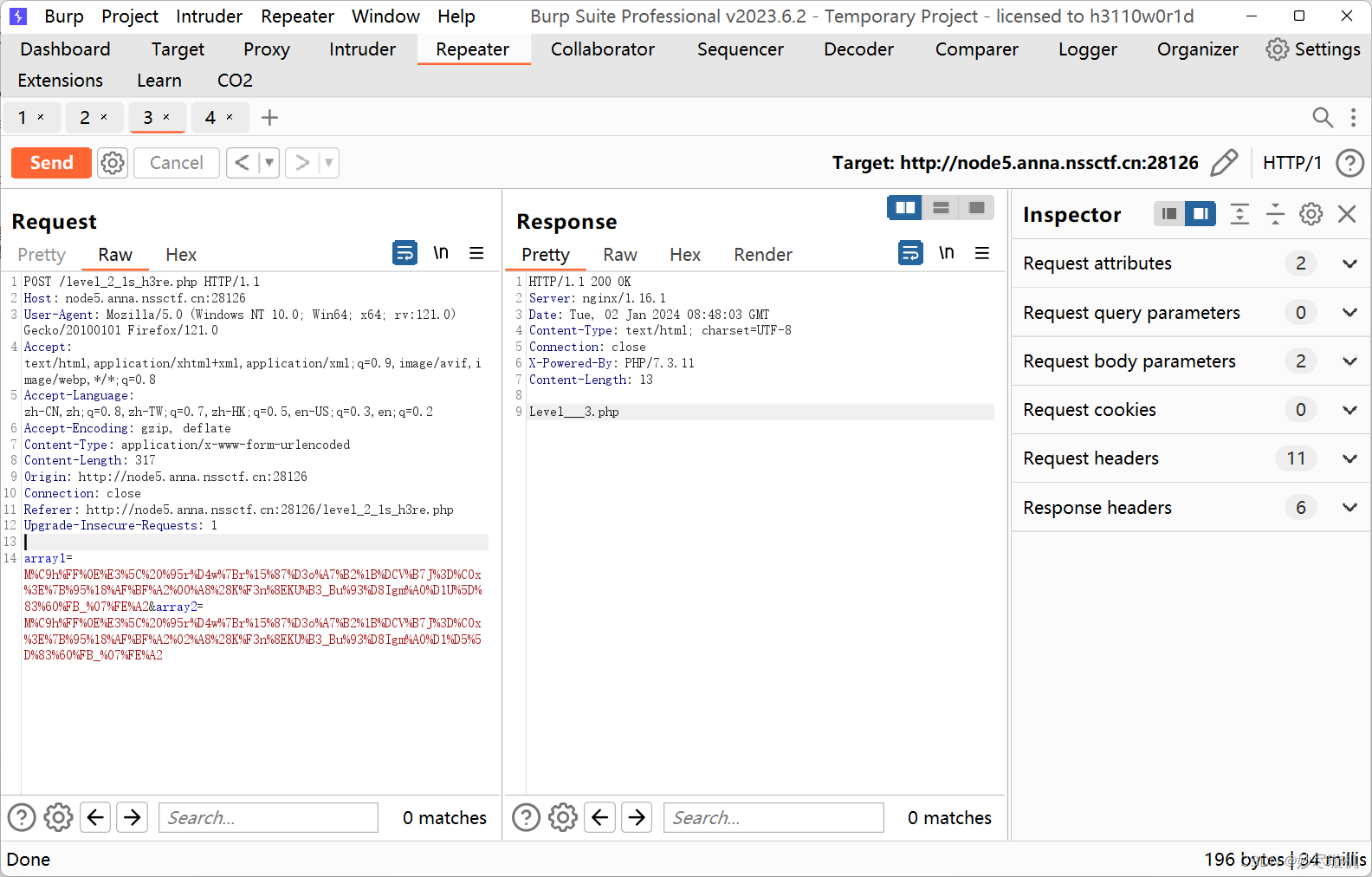Go to next request in history
The image size is (1372, 877).
[301, 163]
